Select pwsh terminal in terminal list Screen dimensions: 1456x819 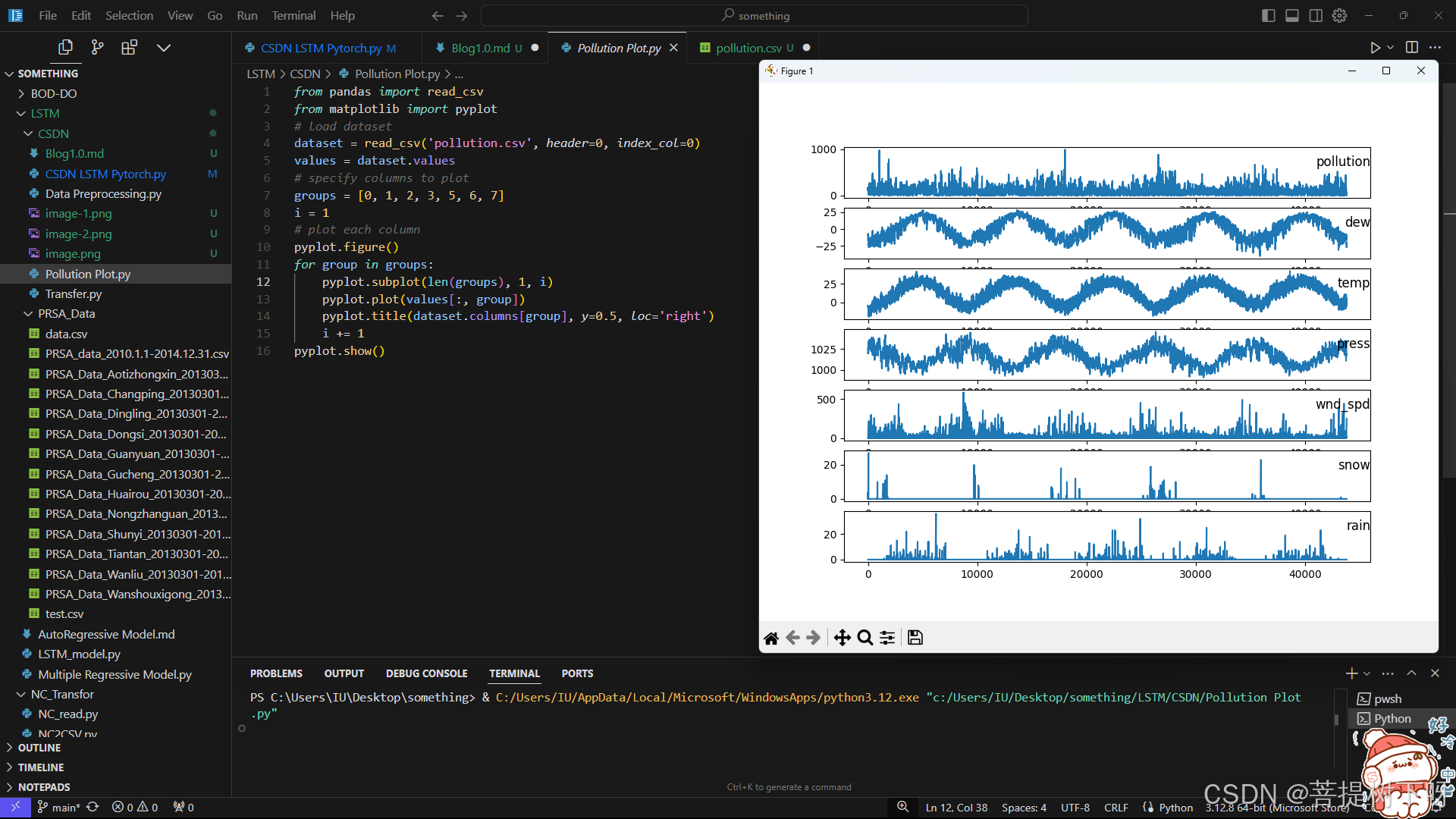pyautogui.click(x=1387, y=698)
